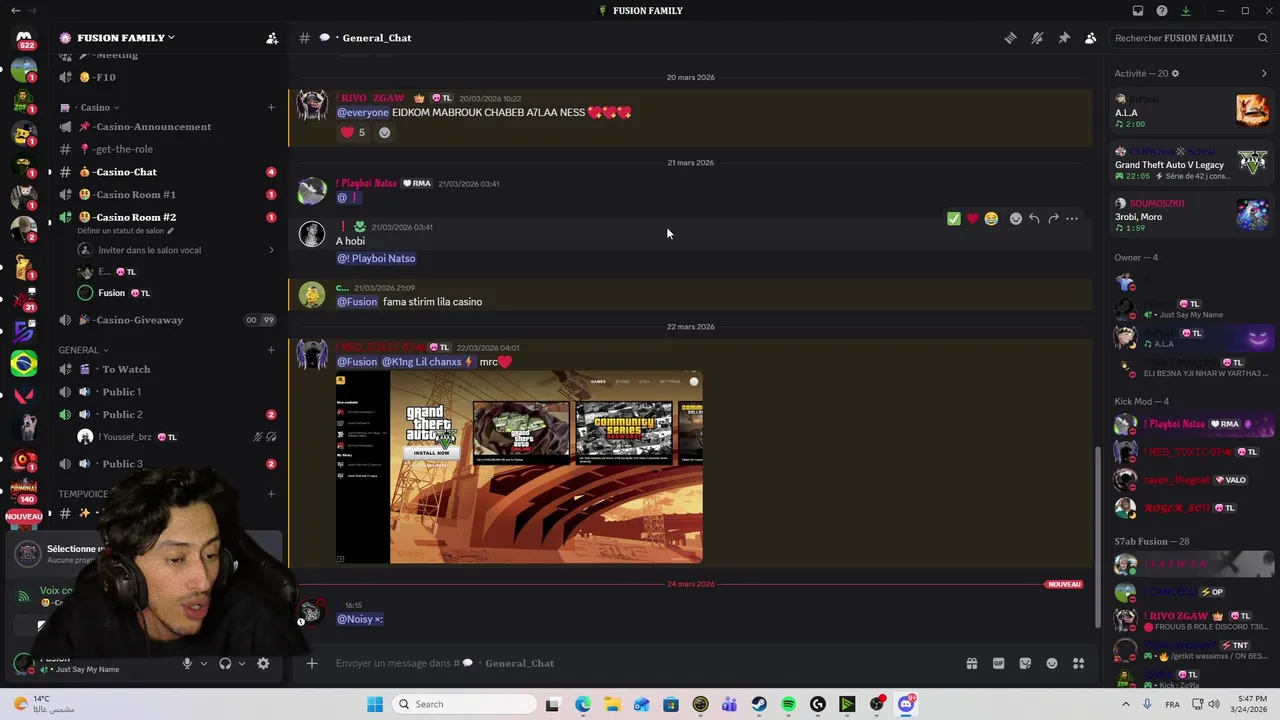
Task: Click the green download update icon
Action: (x=1186, y=11)
